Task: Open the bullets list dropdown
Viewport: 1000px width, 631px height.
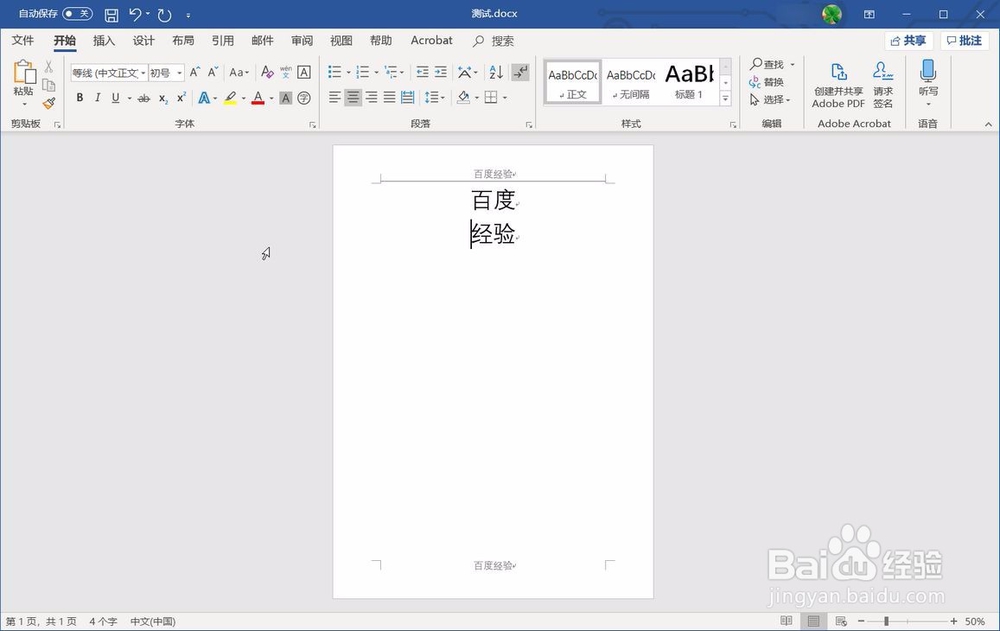Action: [x=348, y=73]
